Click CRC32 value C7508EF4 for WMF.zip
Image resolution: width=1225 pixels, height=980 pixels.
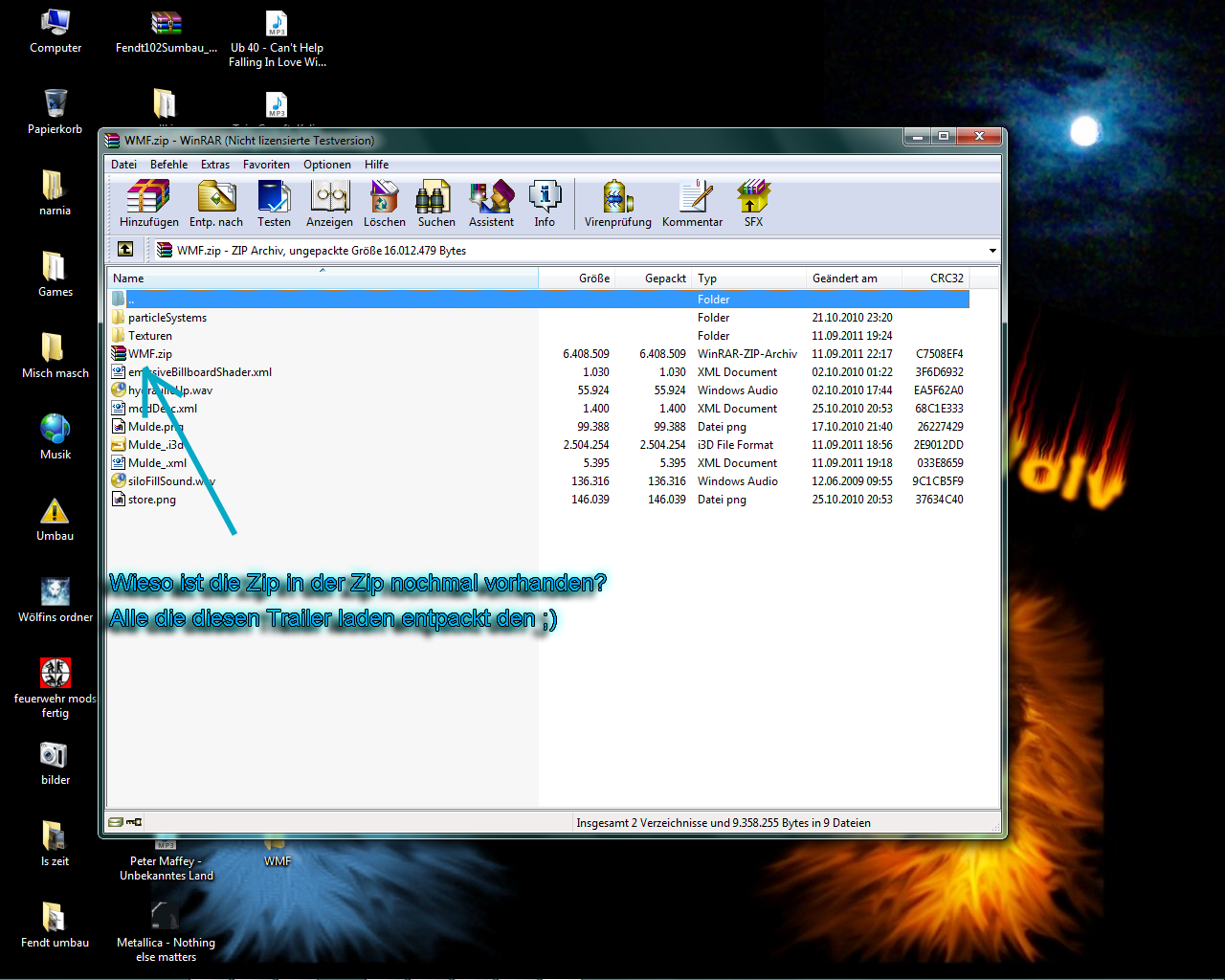click(x=939, y=354)
